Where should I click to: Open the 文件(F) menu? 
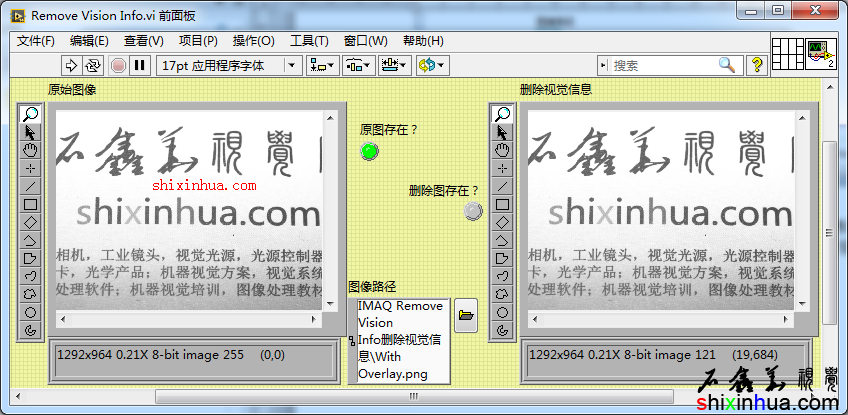[35, 41]
